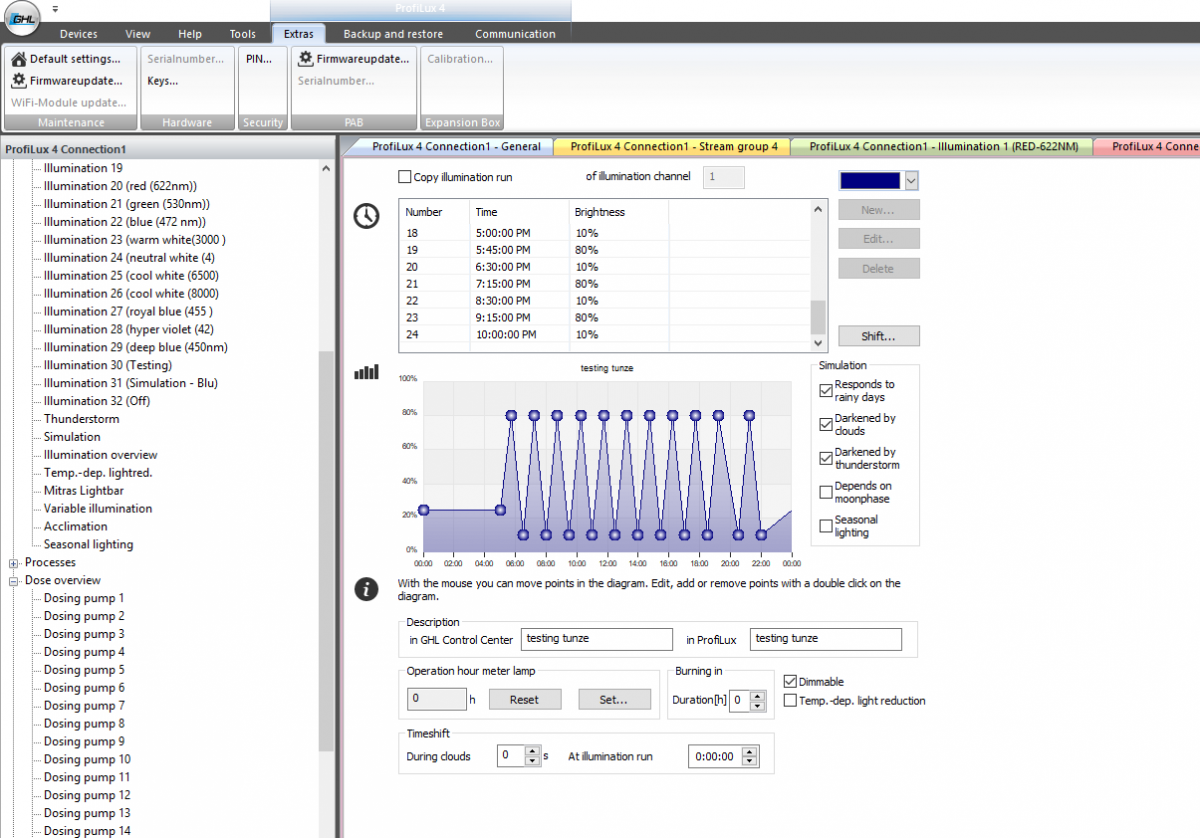
Task: Click the in ProfiLux description field
Action: point(826,639)
